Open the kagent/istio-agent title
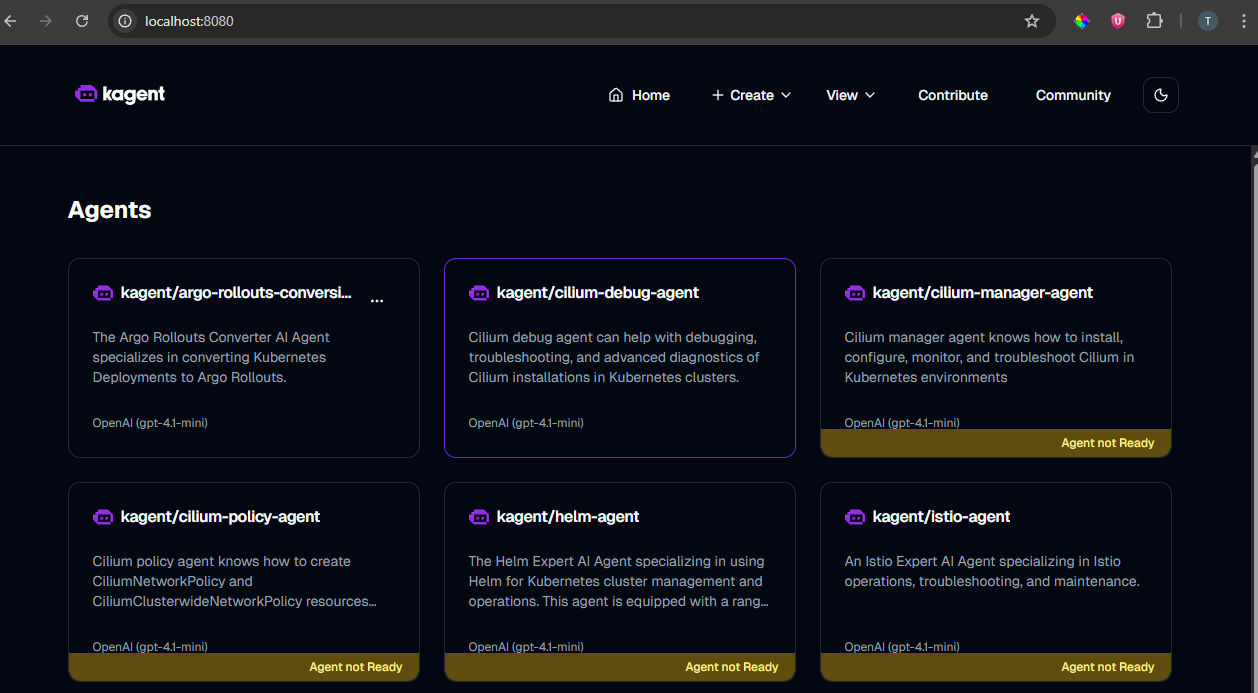 click(x=941, y=517)
